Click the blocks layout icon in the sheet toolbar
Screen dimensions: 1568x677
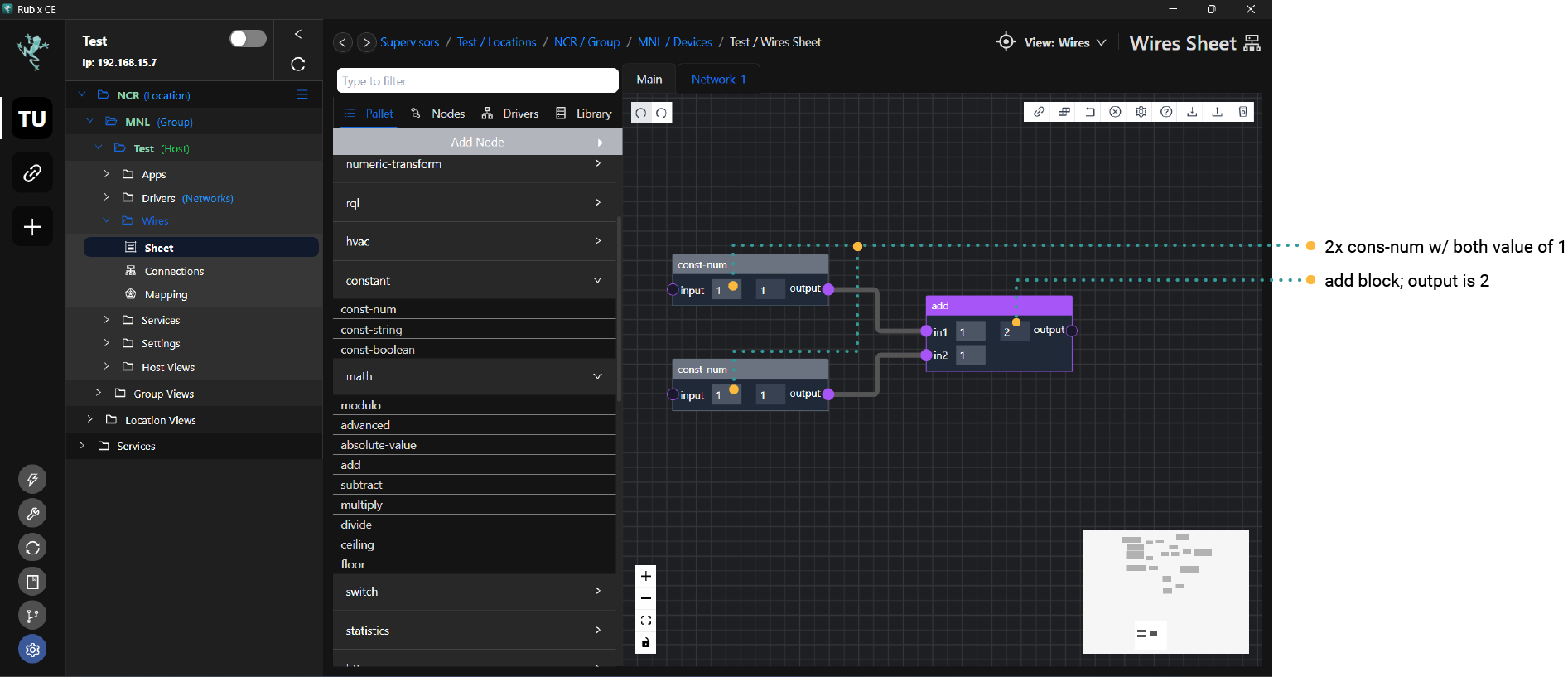point(1064,112)
